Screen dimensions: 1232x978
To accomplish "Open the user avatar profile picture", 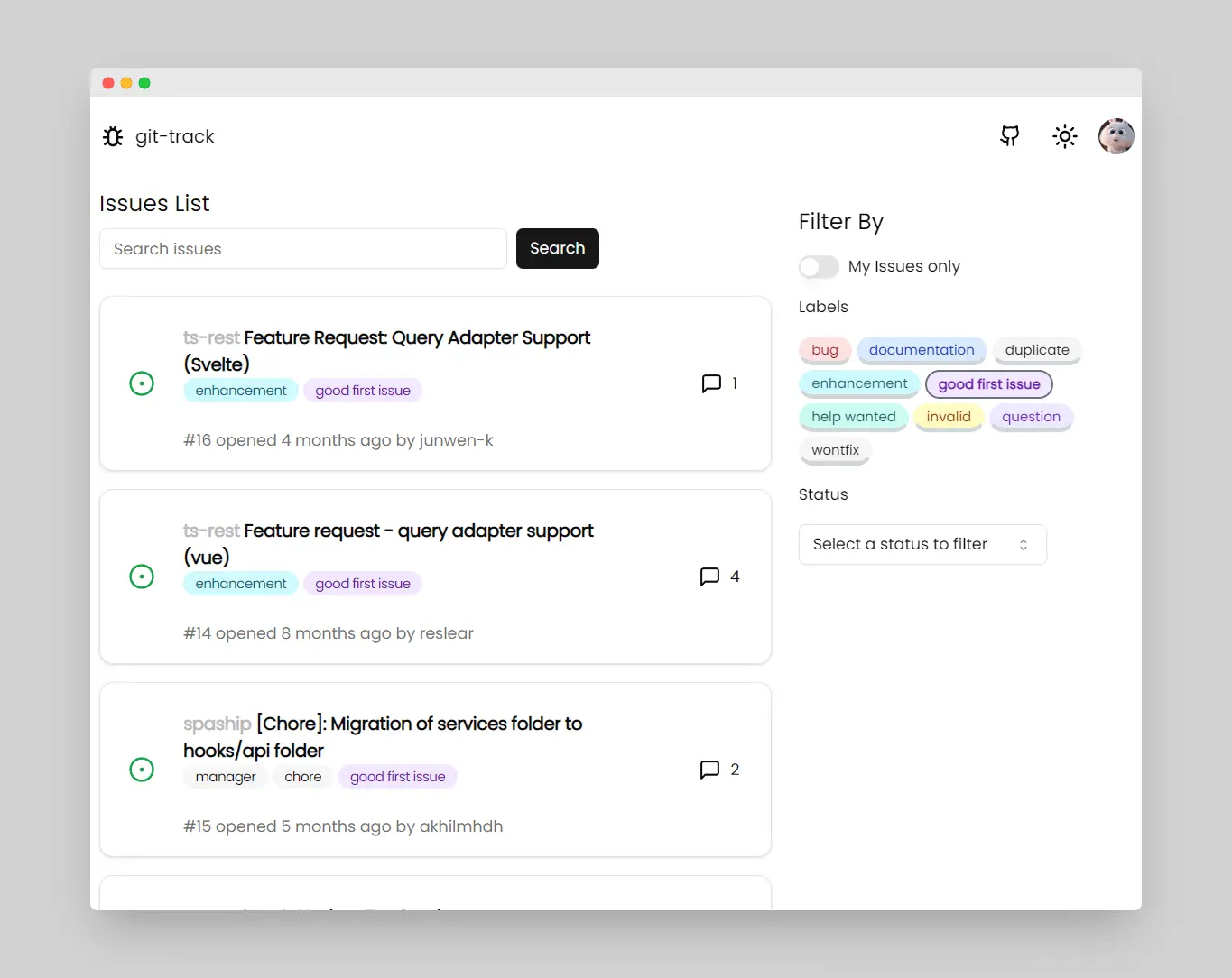I will coord(1116,136).
